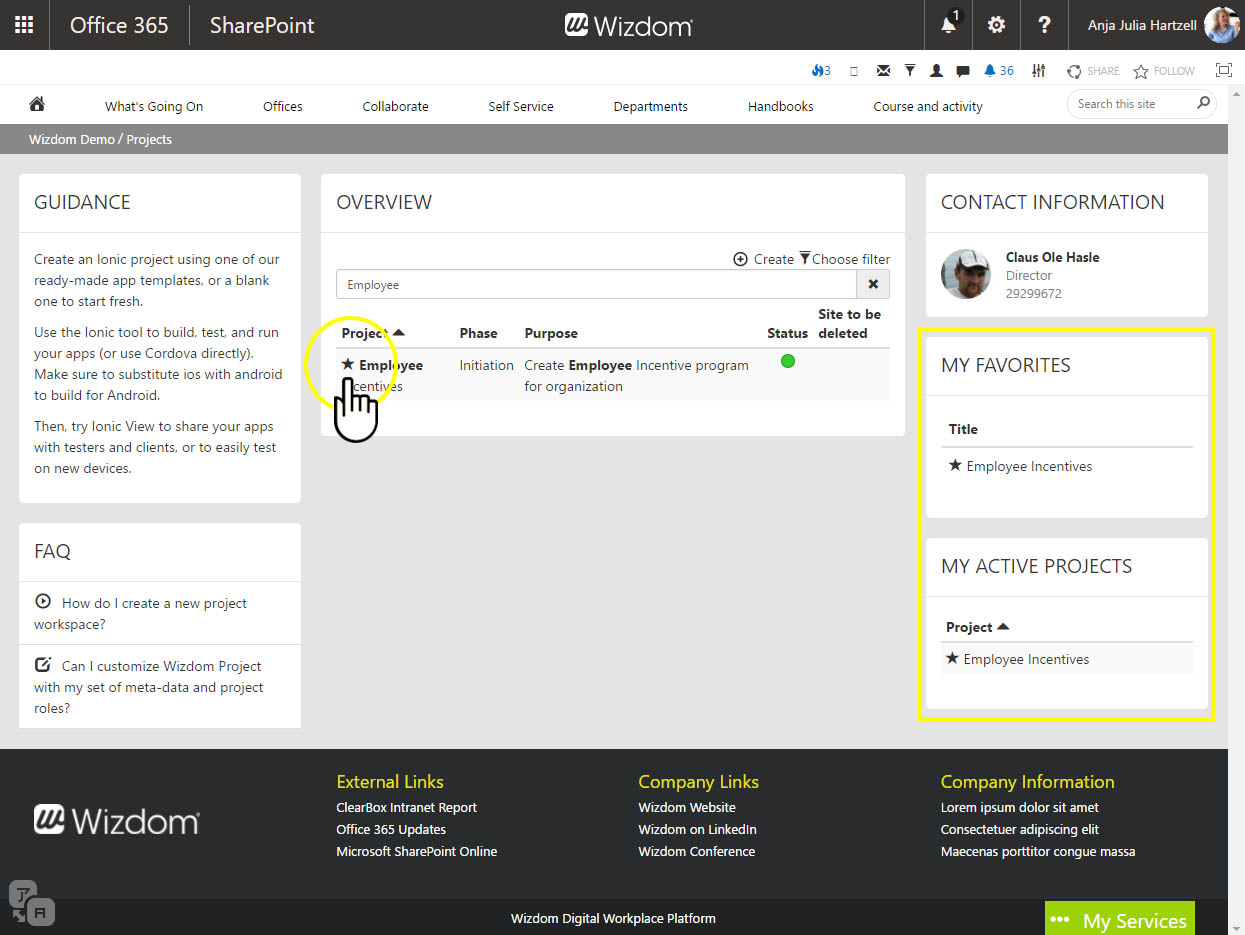Toggle favorite star on Employee Incentives in Overview
The width and height of the screenshot is (1245, 935).
point(348,364)
